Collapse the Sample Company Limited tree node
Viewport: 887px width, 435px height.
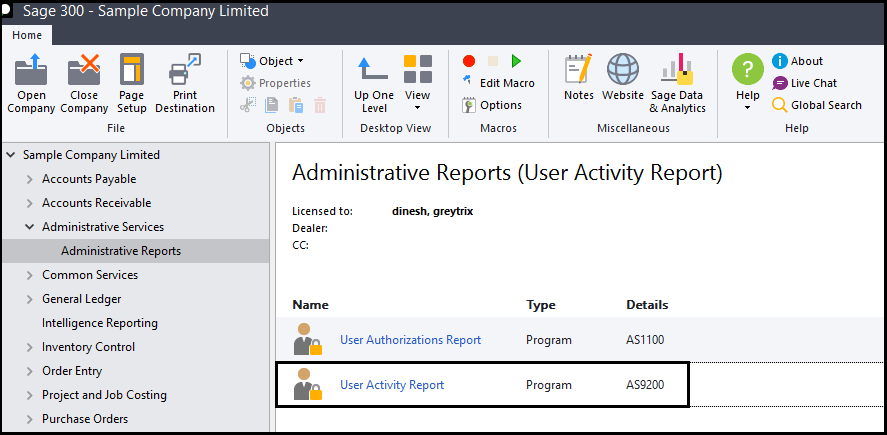click(x=11, y=155)
